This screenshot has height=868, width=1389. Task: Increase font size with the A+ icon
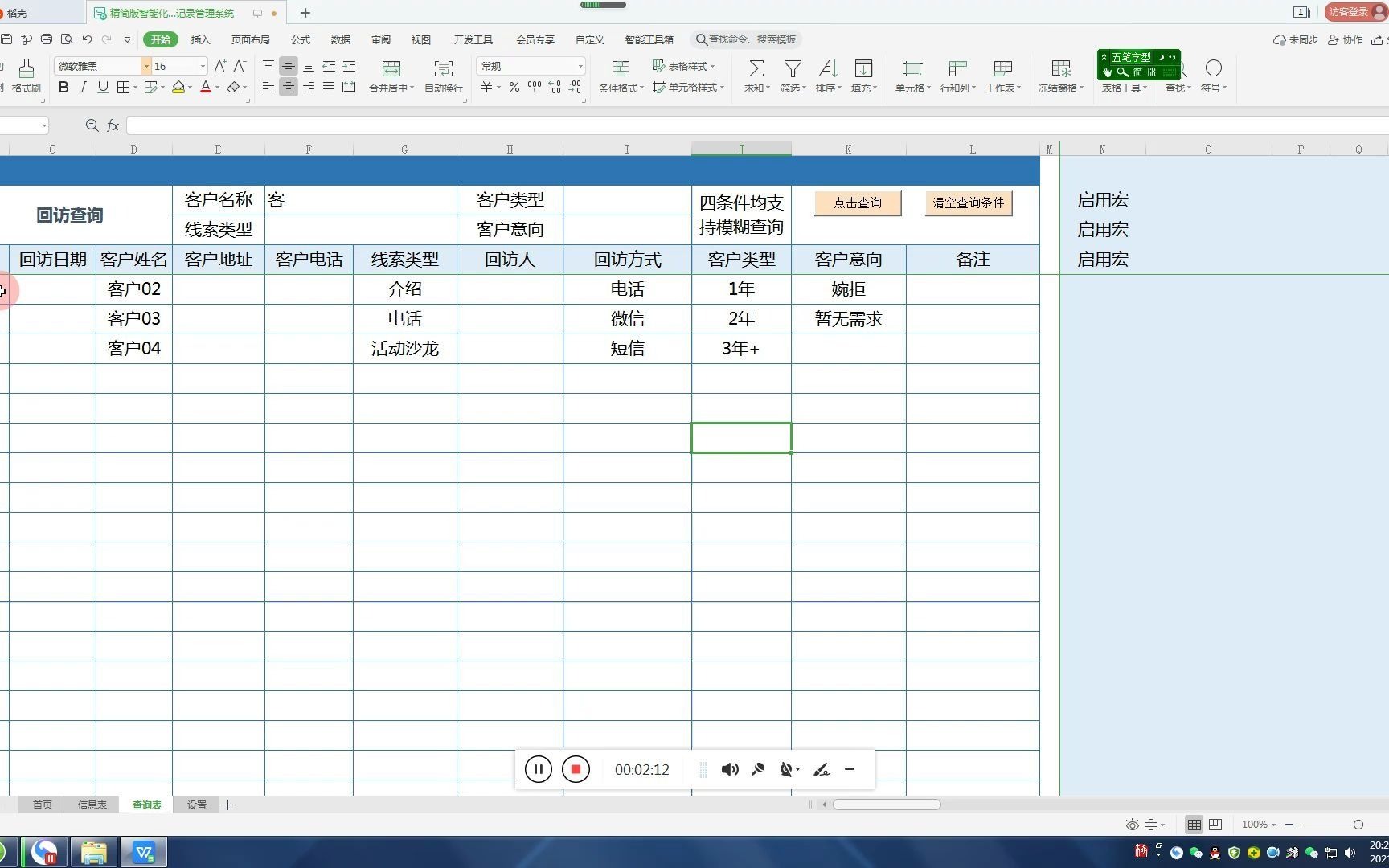coord(219,66)
